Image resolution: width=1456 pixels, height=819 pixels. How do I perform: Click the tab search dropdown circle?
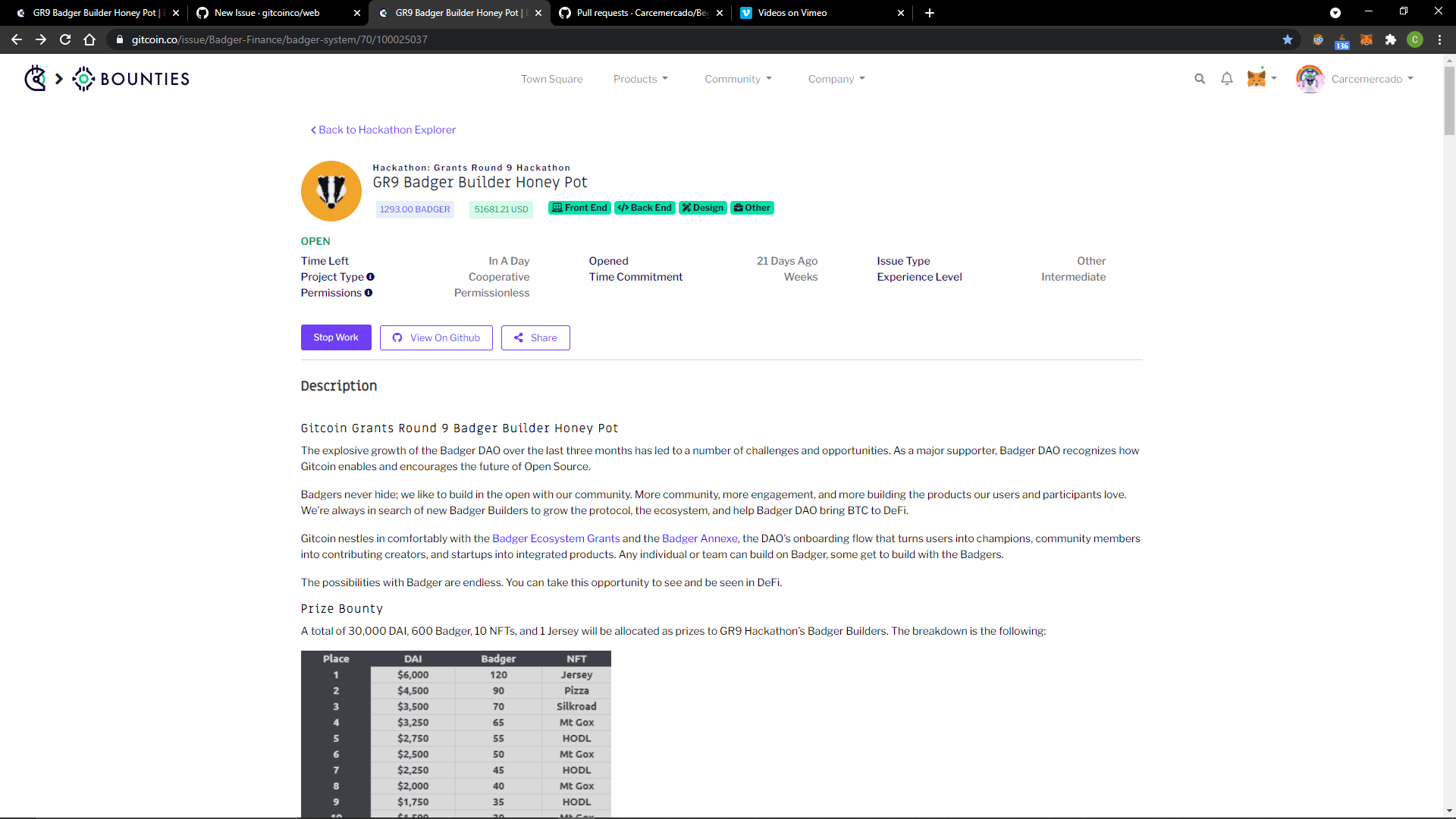[x=1335, y=13]
